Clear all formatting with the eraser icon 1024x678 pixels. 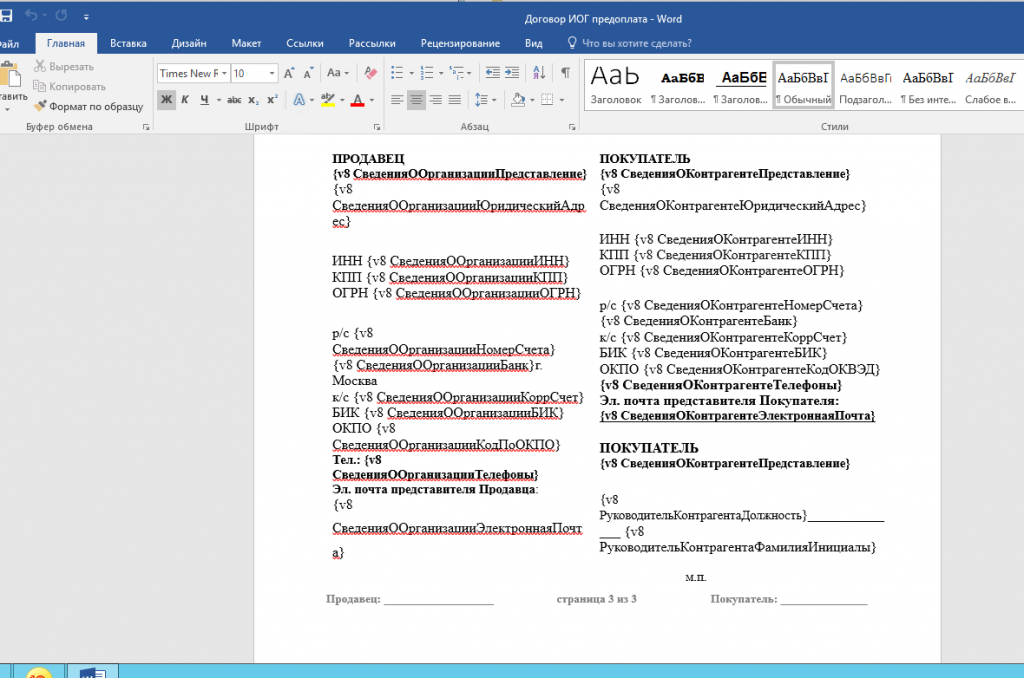(370, 73)
